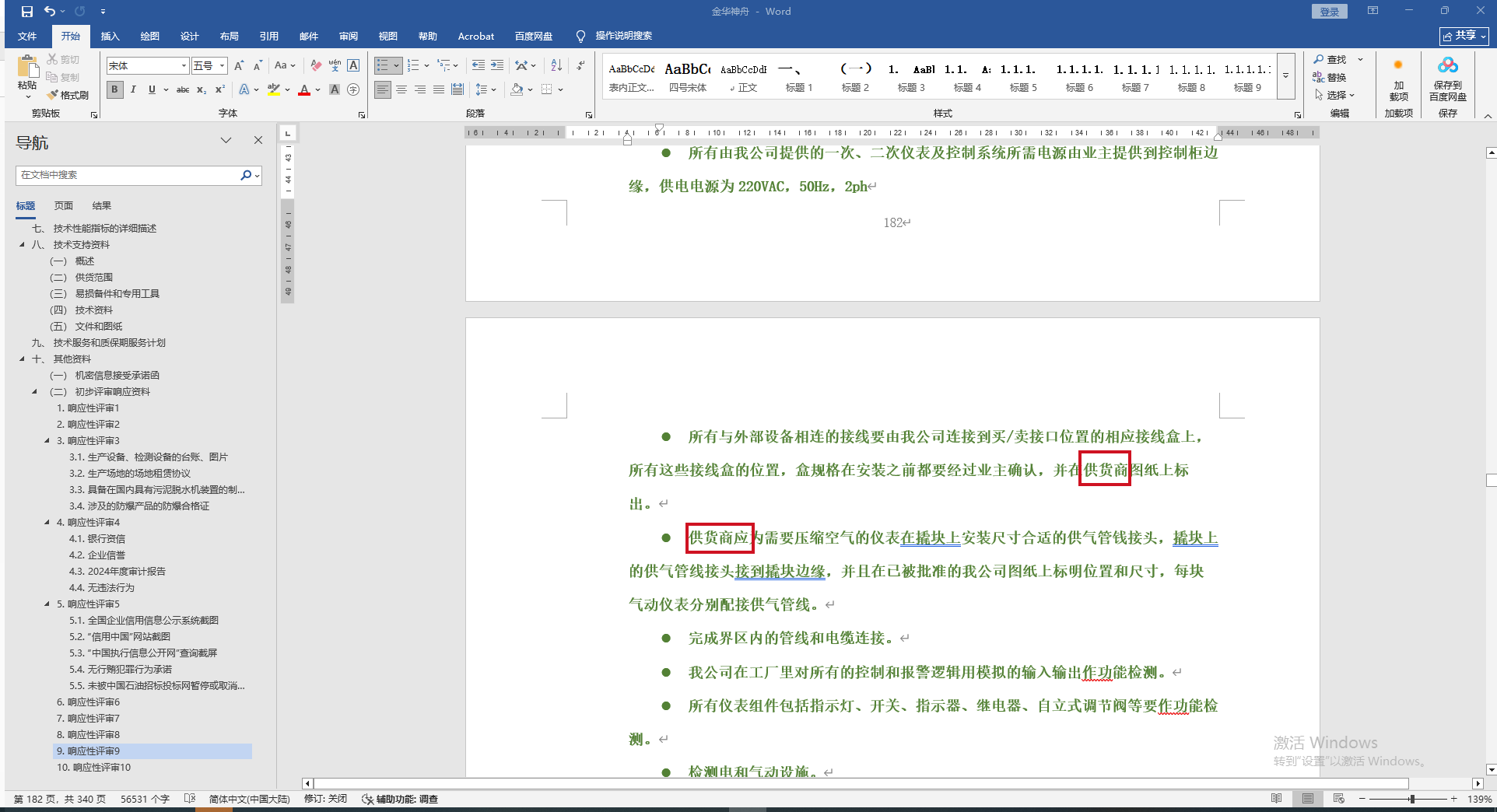Open the font name dropdown showing 宋体

point(184,66)
